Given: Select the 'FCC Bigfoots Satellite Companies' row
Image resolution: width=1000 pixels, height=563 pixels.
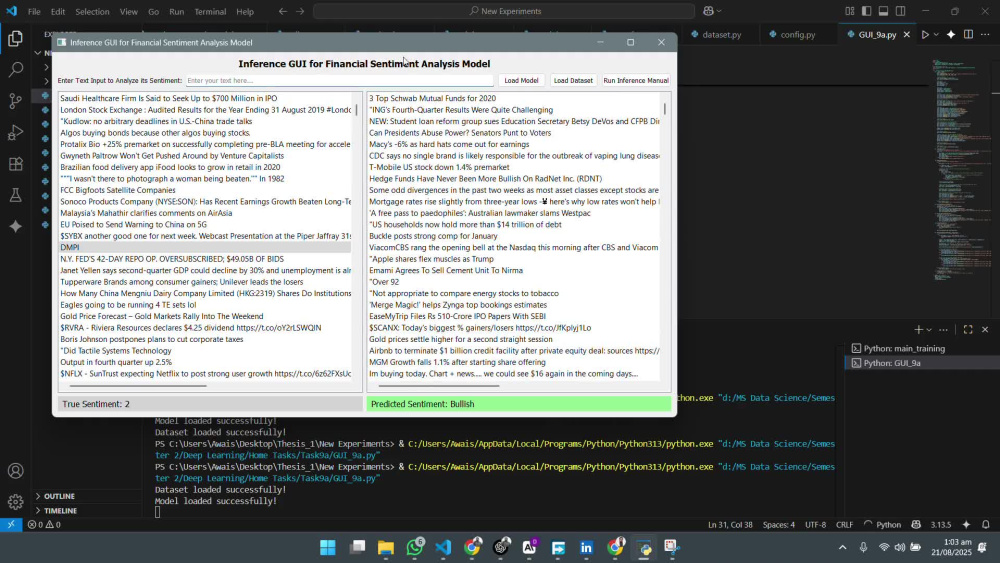Looking at the screenshot, I should (x=205, y=190).
